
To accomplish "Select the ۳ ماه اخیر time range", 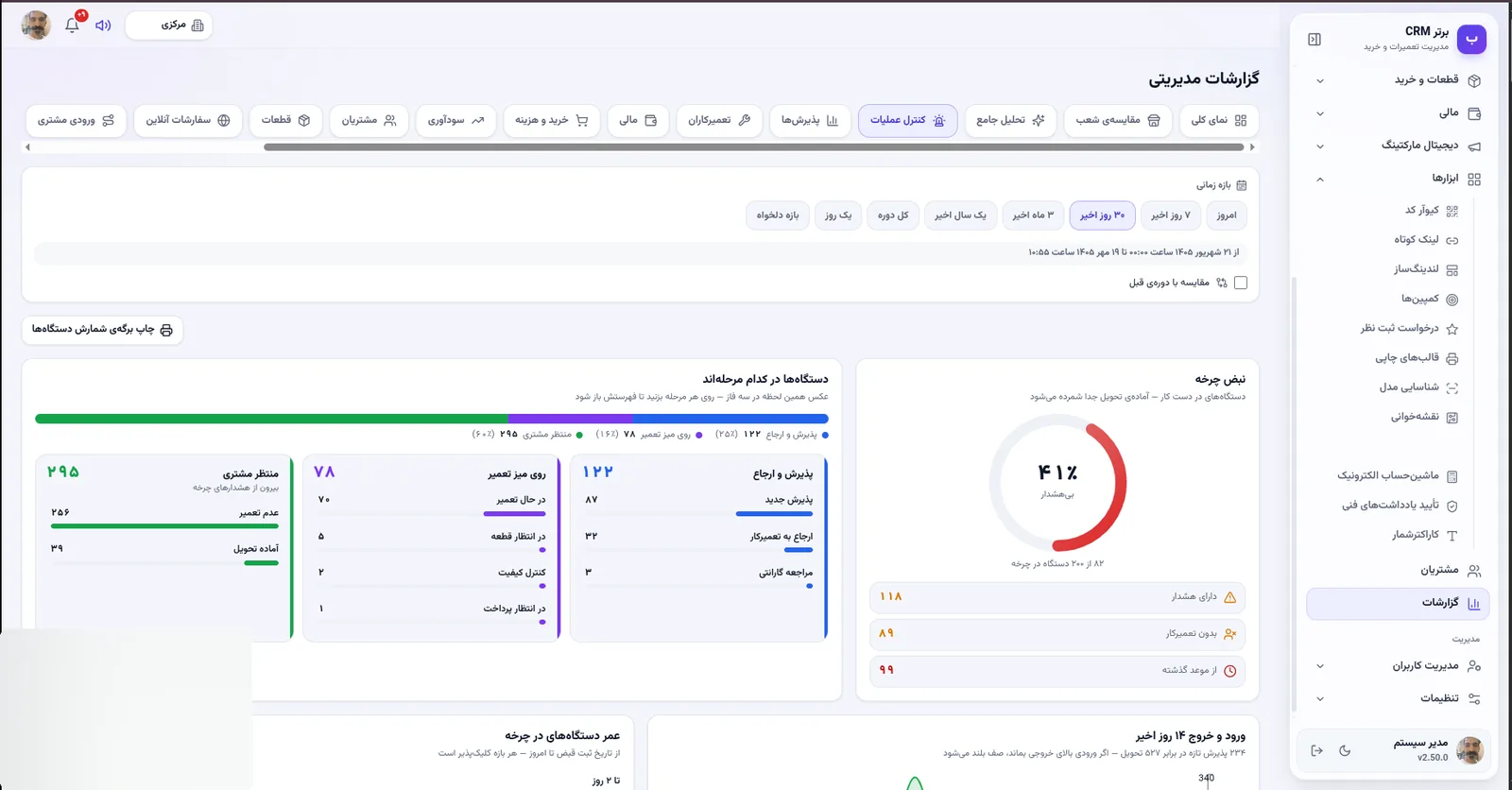I will coord(1033,215).
